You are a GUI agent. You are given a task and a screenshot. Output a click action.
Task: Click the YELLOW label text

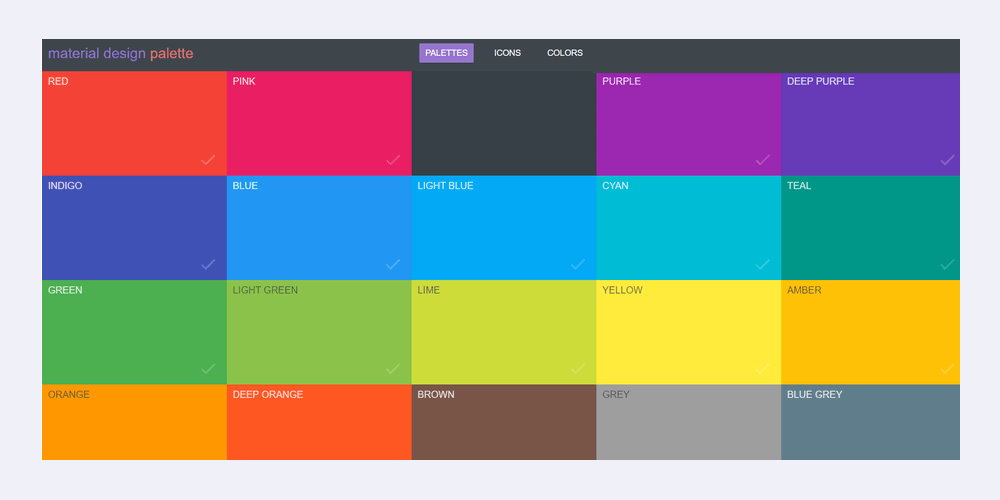point(622,290)
